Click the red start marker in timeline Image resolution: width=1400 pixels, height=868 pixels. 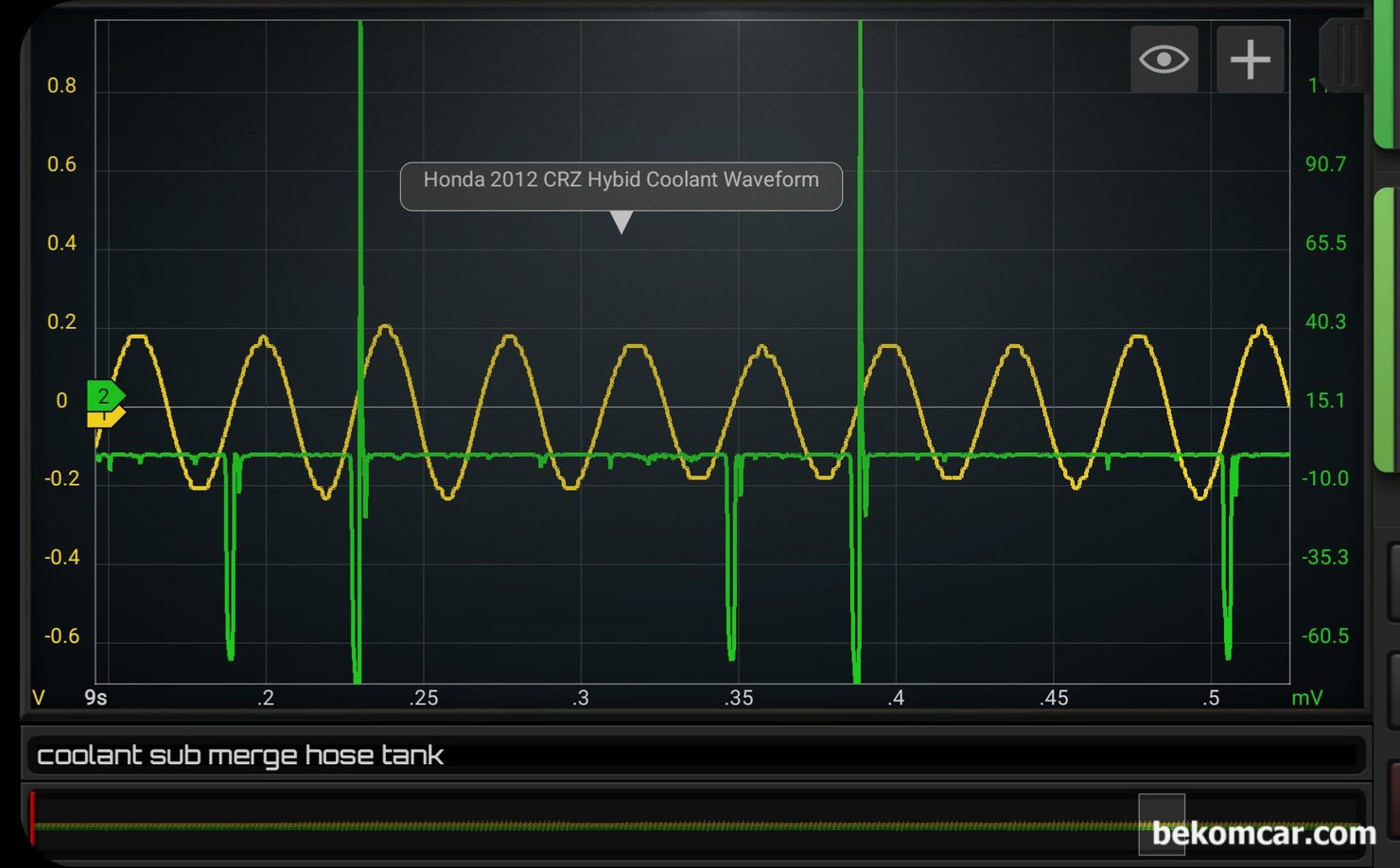(x=32, y=818)
